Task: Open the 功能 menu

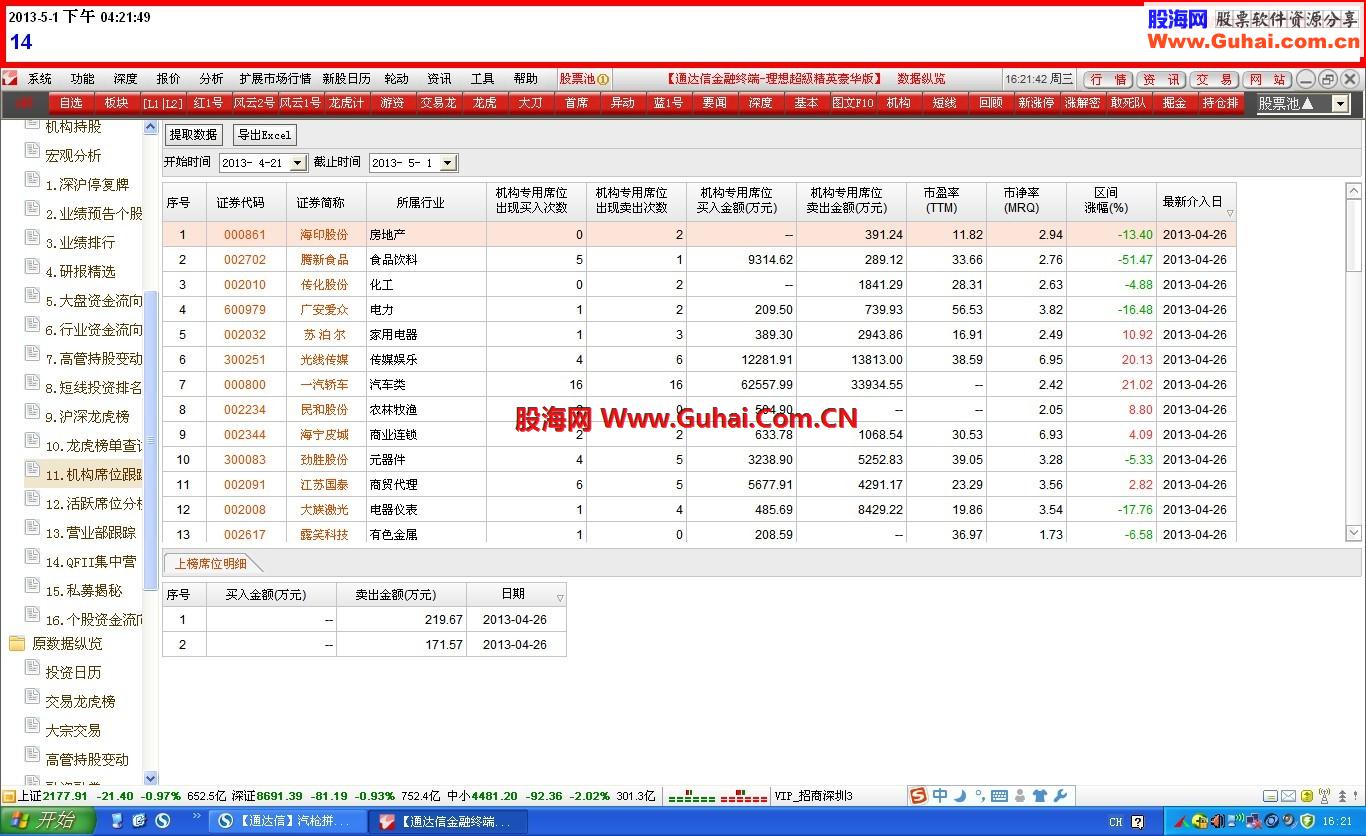Action: tap(82, 79)
